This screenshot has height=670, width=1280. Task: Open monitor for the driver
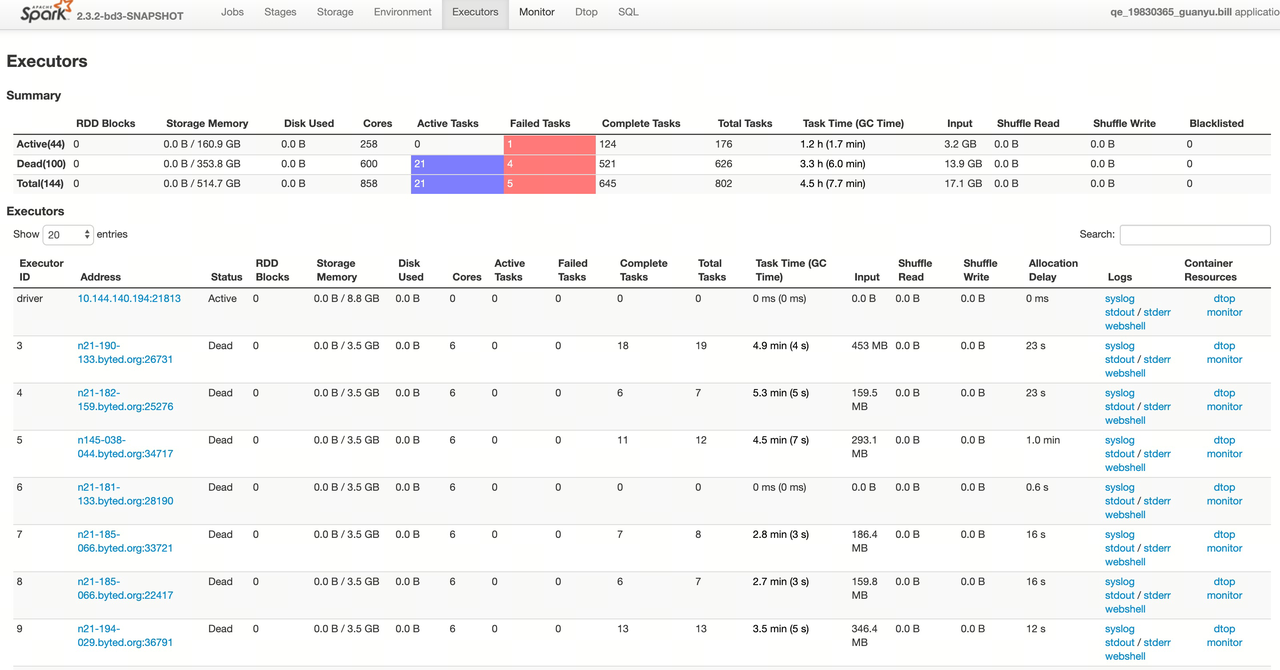(1224, 312)
